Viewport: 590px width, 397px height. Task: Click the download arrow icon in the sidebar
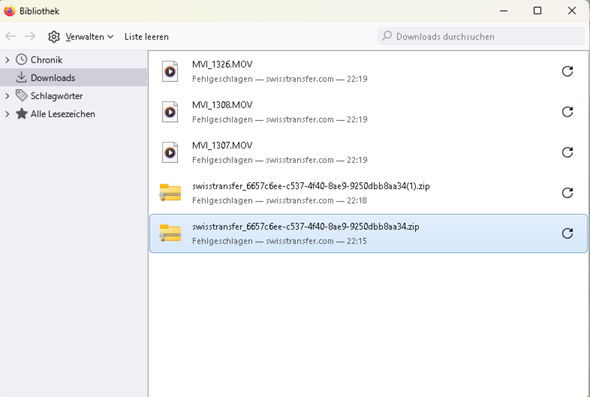pos(21,77)
